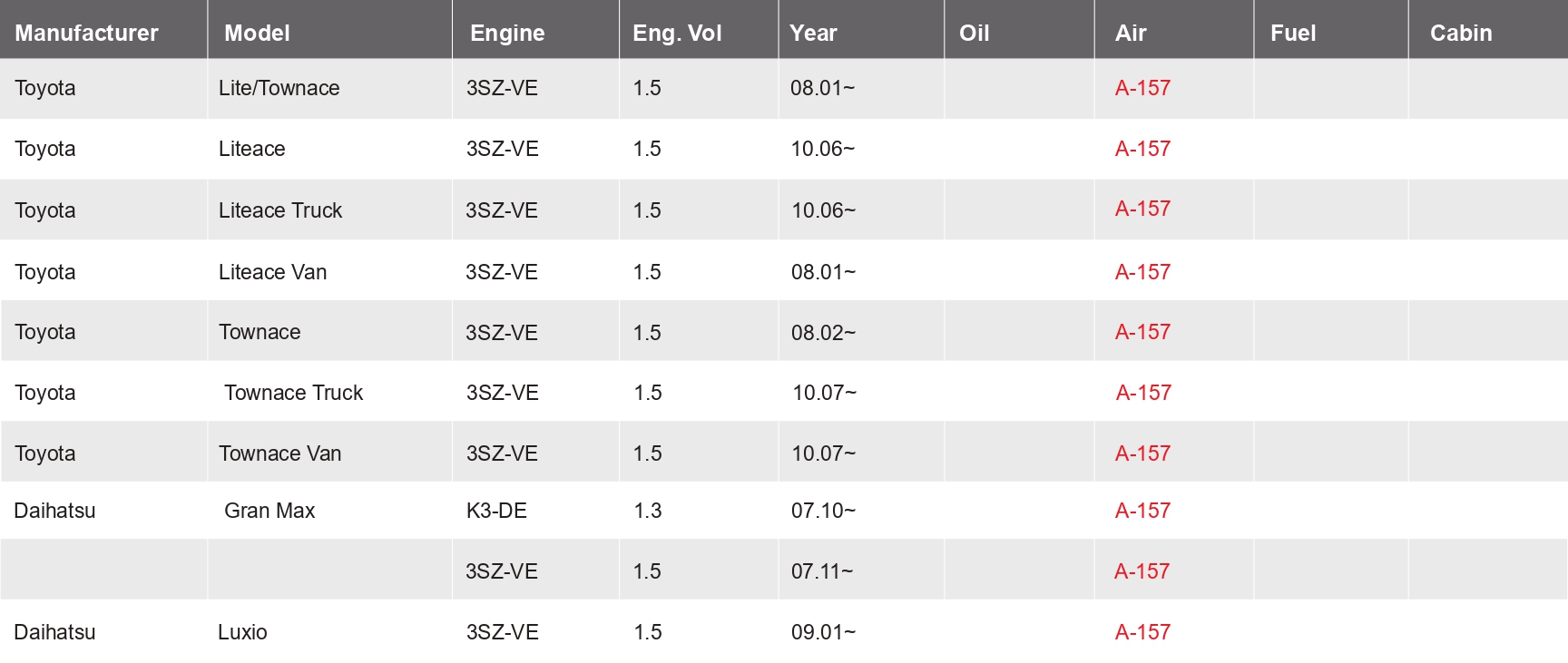
Task: Select the Fuel column header
Action: [x=1293, y=33]
